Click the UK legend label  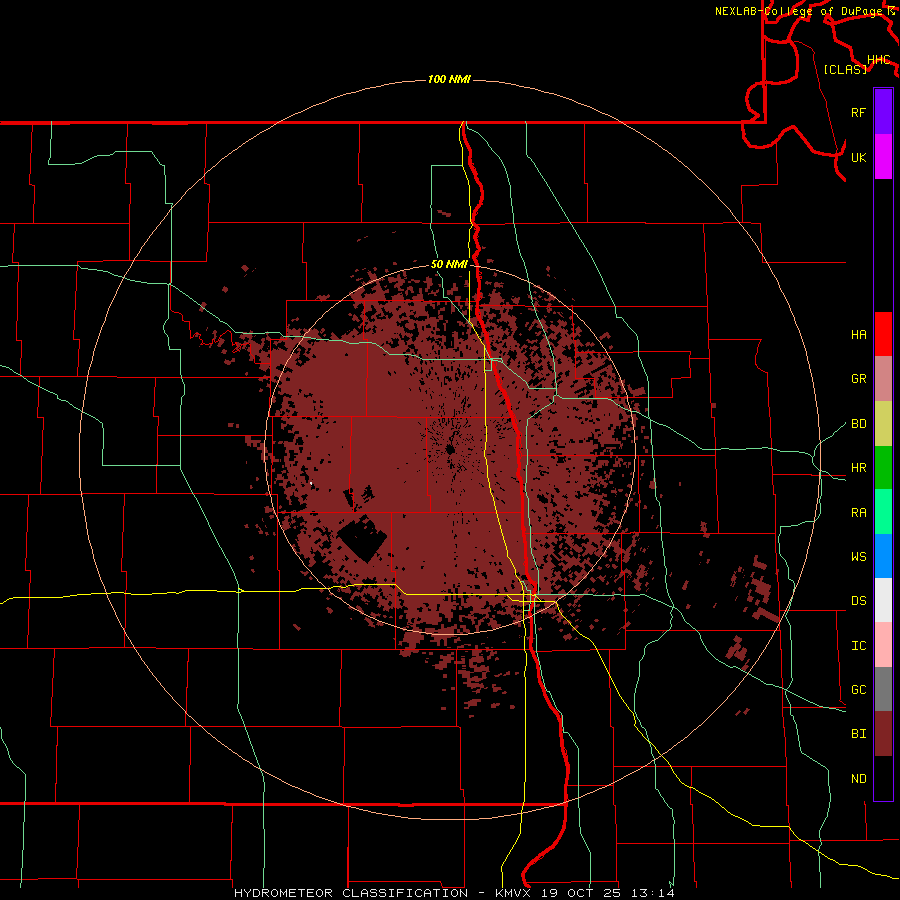click(859, 157)
